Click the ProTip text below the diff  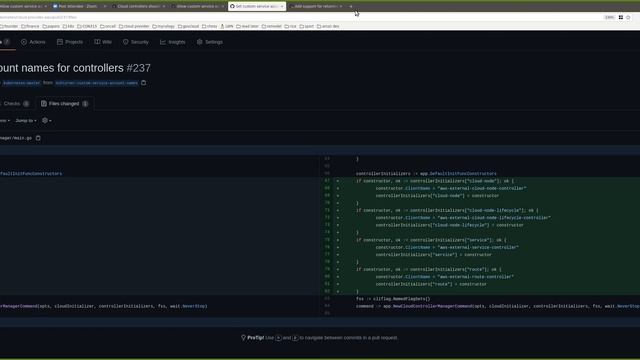click(322, 338)
